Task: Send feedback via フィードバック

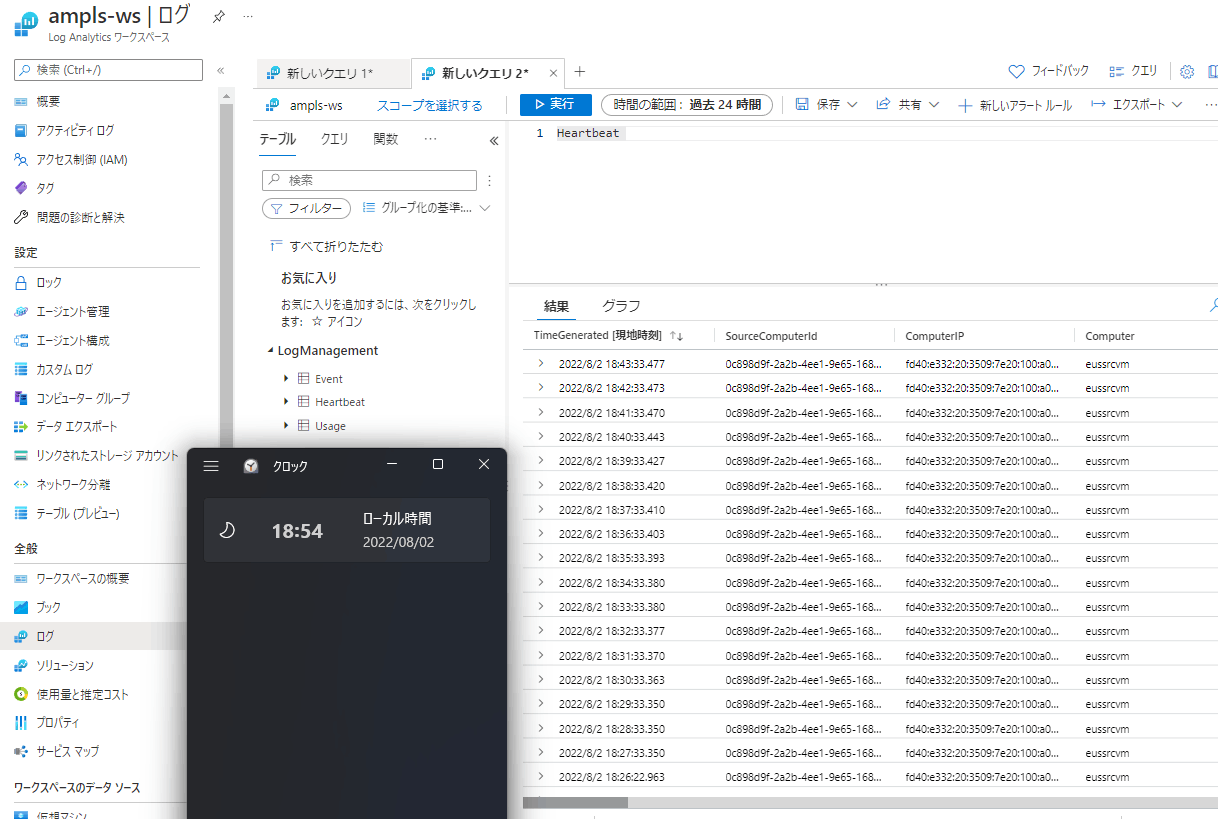Action: [1048, 72]
